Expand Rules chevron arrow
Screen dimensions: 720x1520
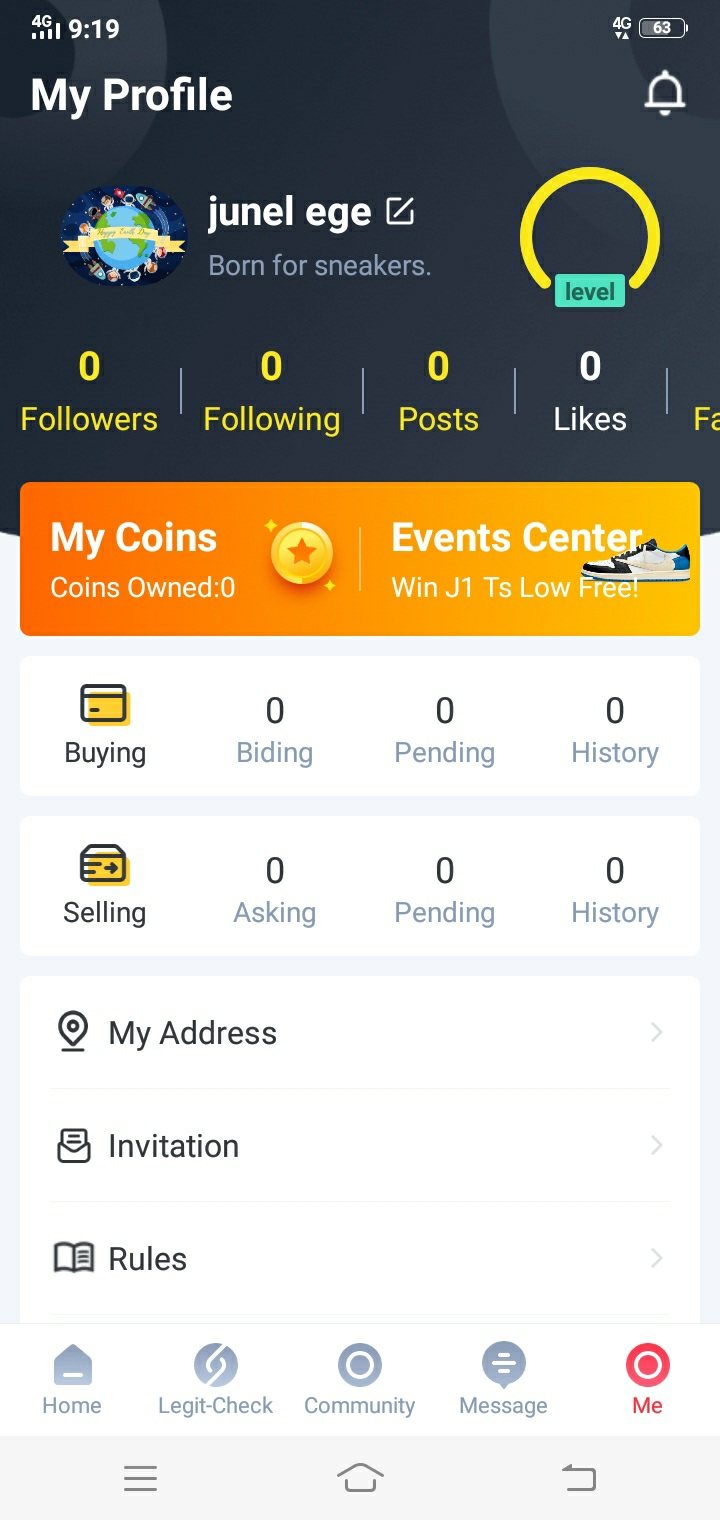[x=656, y=1258]
